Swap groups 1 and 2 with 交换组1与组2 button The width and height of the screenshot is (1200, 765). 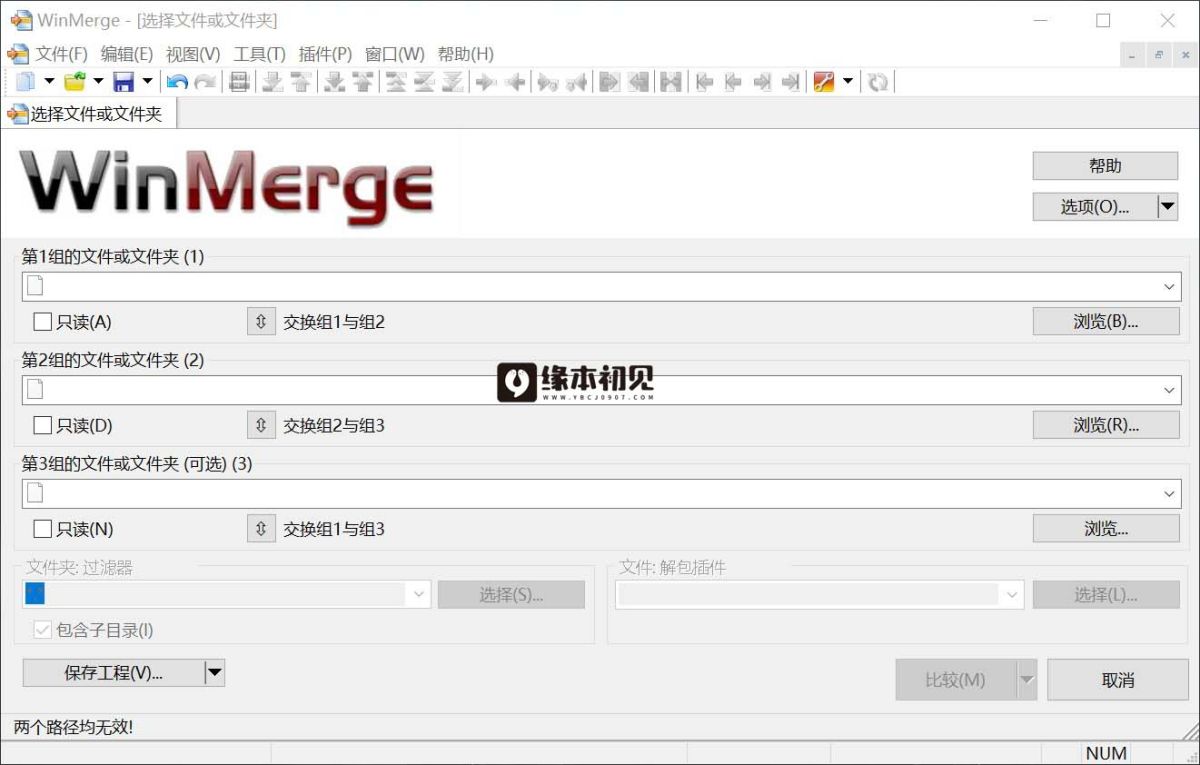tap(261, 322)
